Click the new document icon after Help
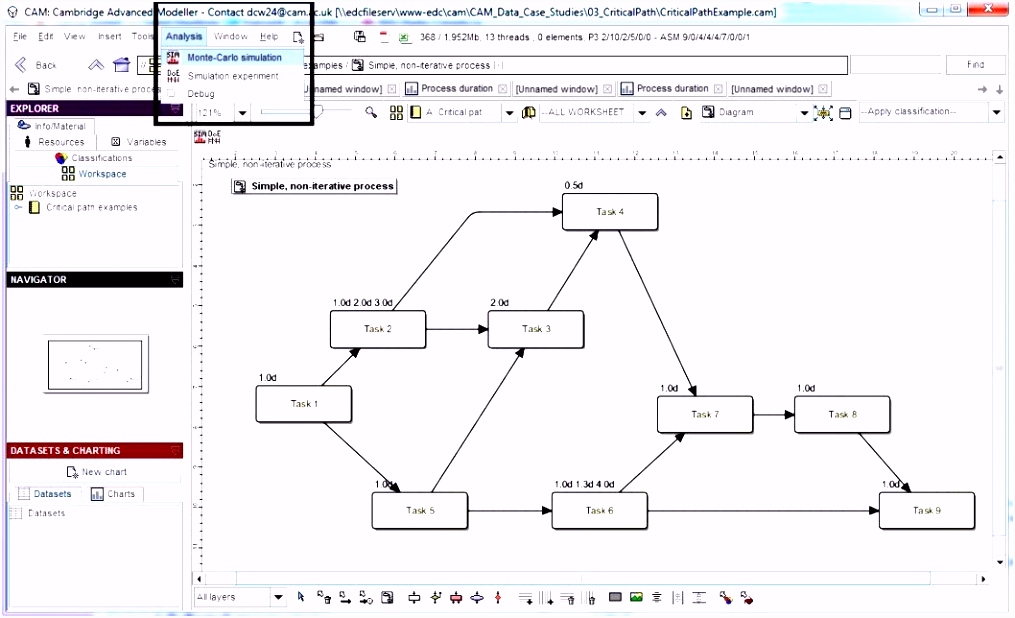This screenshot has height=618, width=1015. (x=298, y=38)
